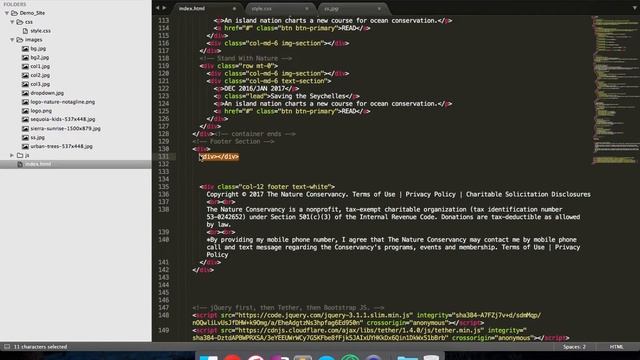Open Spaces: 2 indentation settings
The image size is (640, 360).
pyautogui.click(x=574, y=347)
